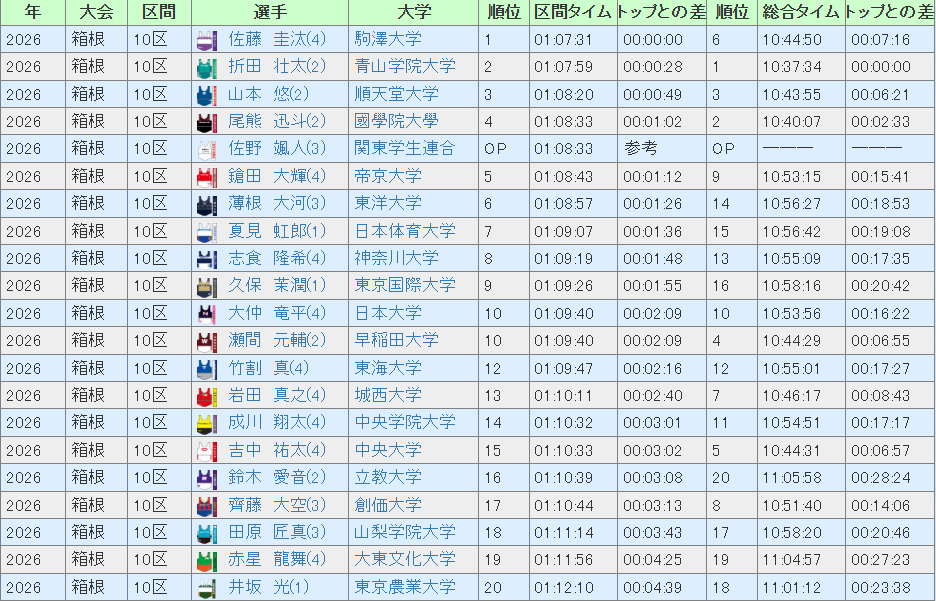This screenshot has width=936, height=601.
Task: Click the Komazawa uniform icon beside 佐藤 圭汰
Action: click(x=206, y=40)
